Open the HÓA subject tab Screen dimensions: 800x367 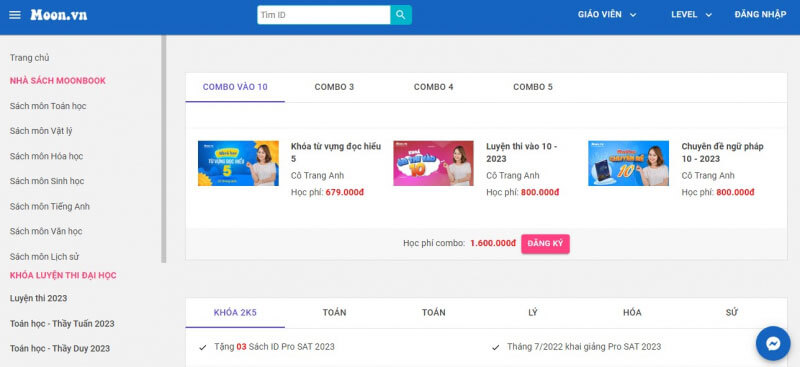pyautogui.click(x=632, y=313)
